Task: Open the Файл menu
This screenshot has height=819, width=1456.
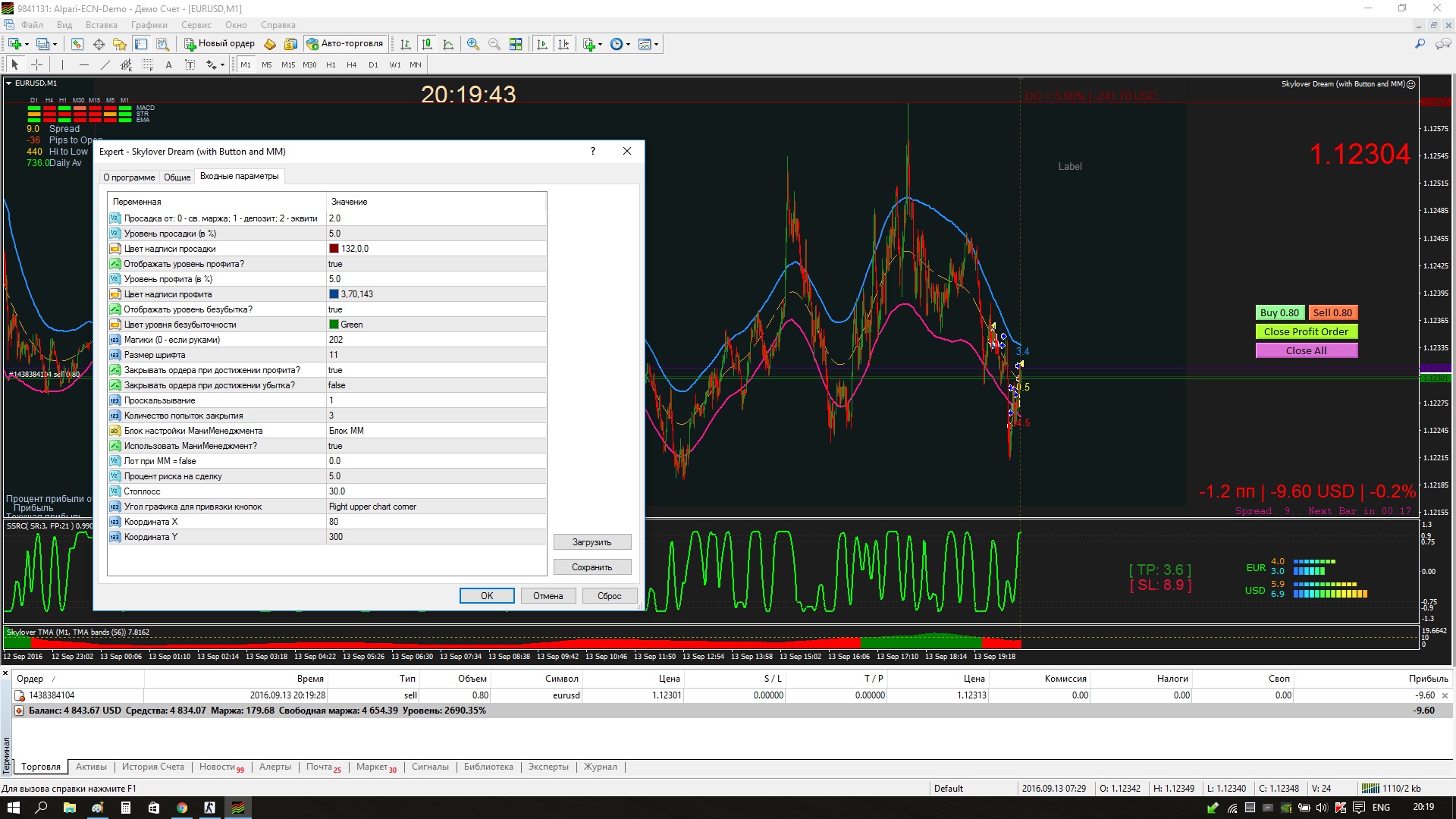Action: tap(32, 25)
